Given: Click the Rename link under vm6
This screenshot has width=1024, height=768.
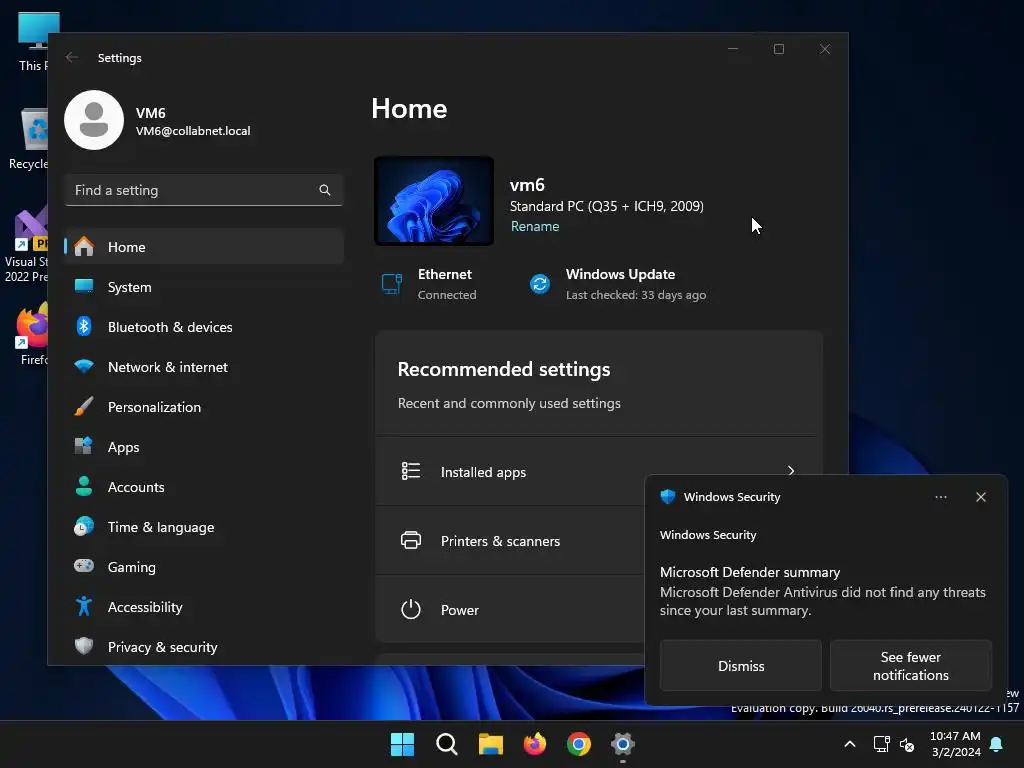Looking at the screenshot, I should click(x=535, y=226).
